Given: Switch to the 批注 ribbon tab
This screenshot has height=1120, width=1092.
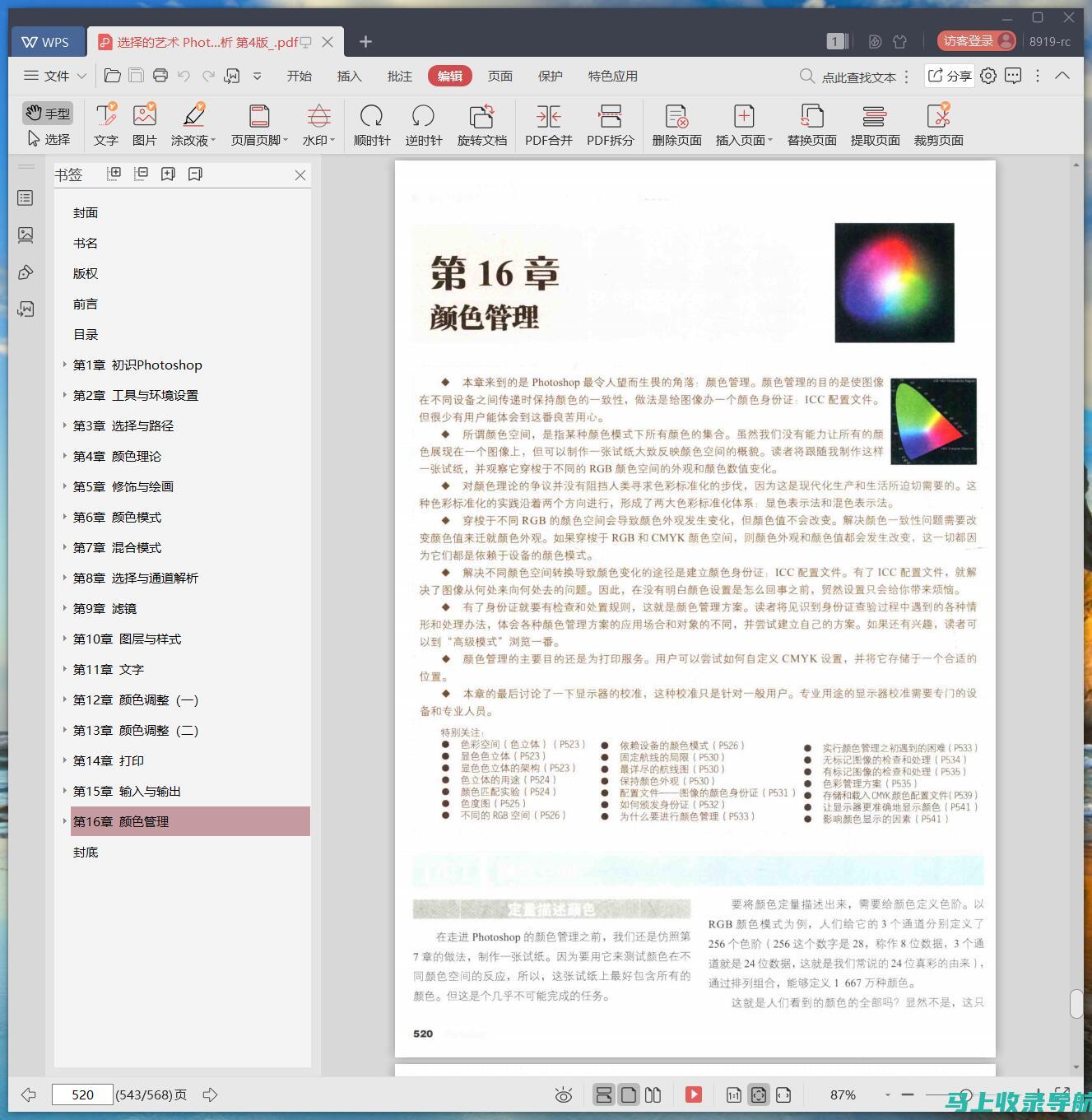Looking at the screenshot, I should [x=399, y=76].
